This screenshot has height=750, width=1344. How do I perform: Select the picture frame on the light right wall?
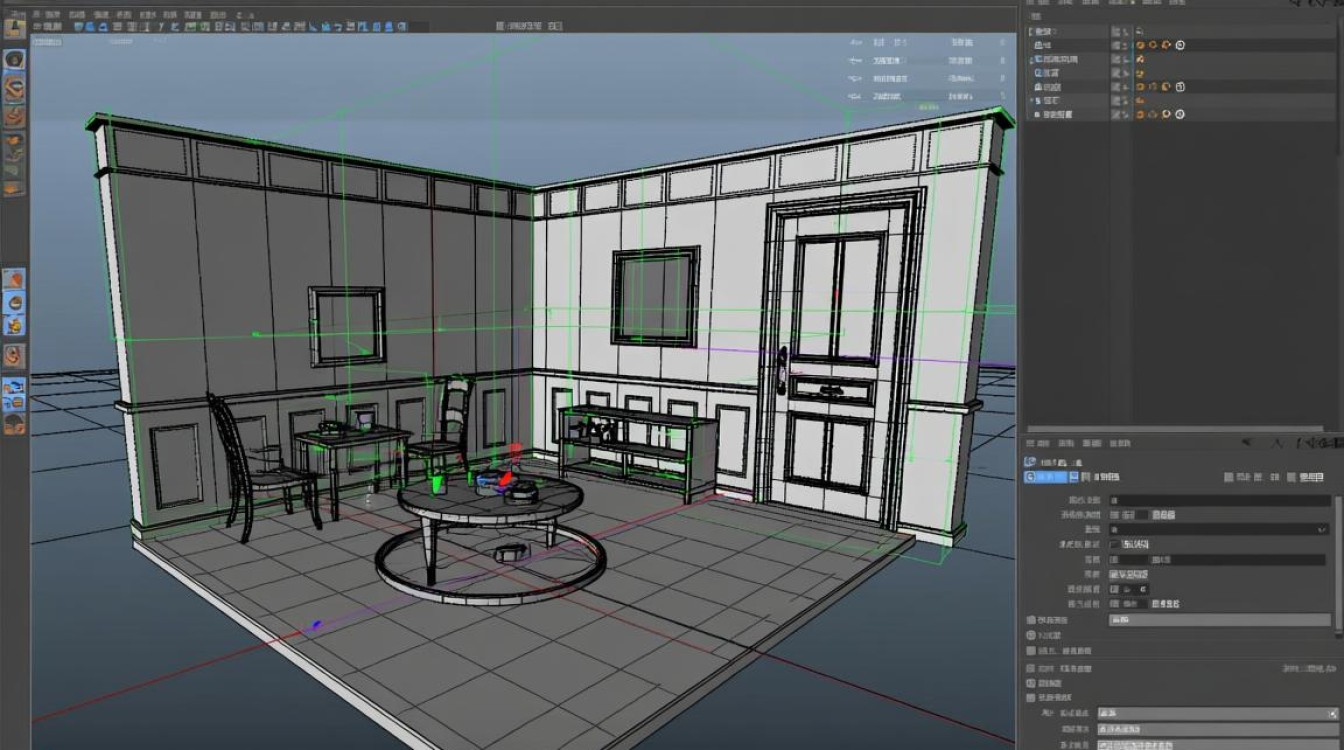coord(655,297)
